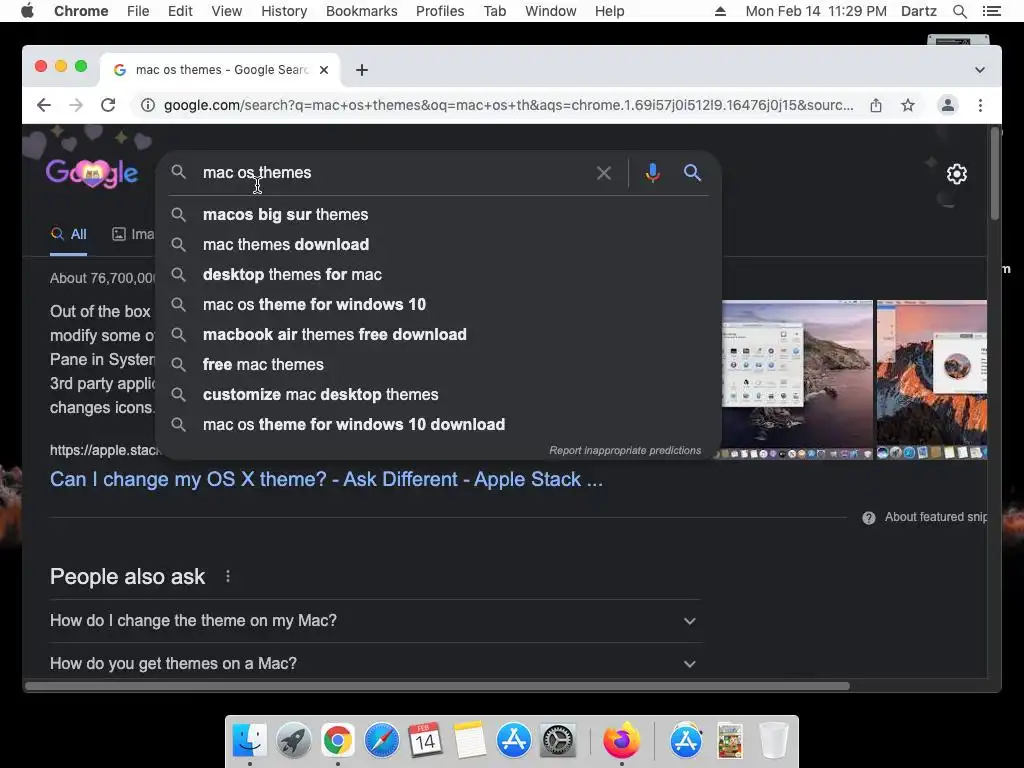
Task: Bookmark this tab with star icon
Action: pos(908,105)
